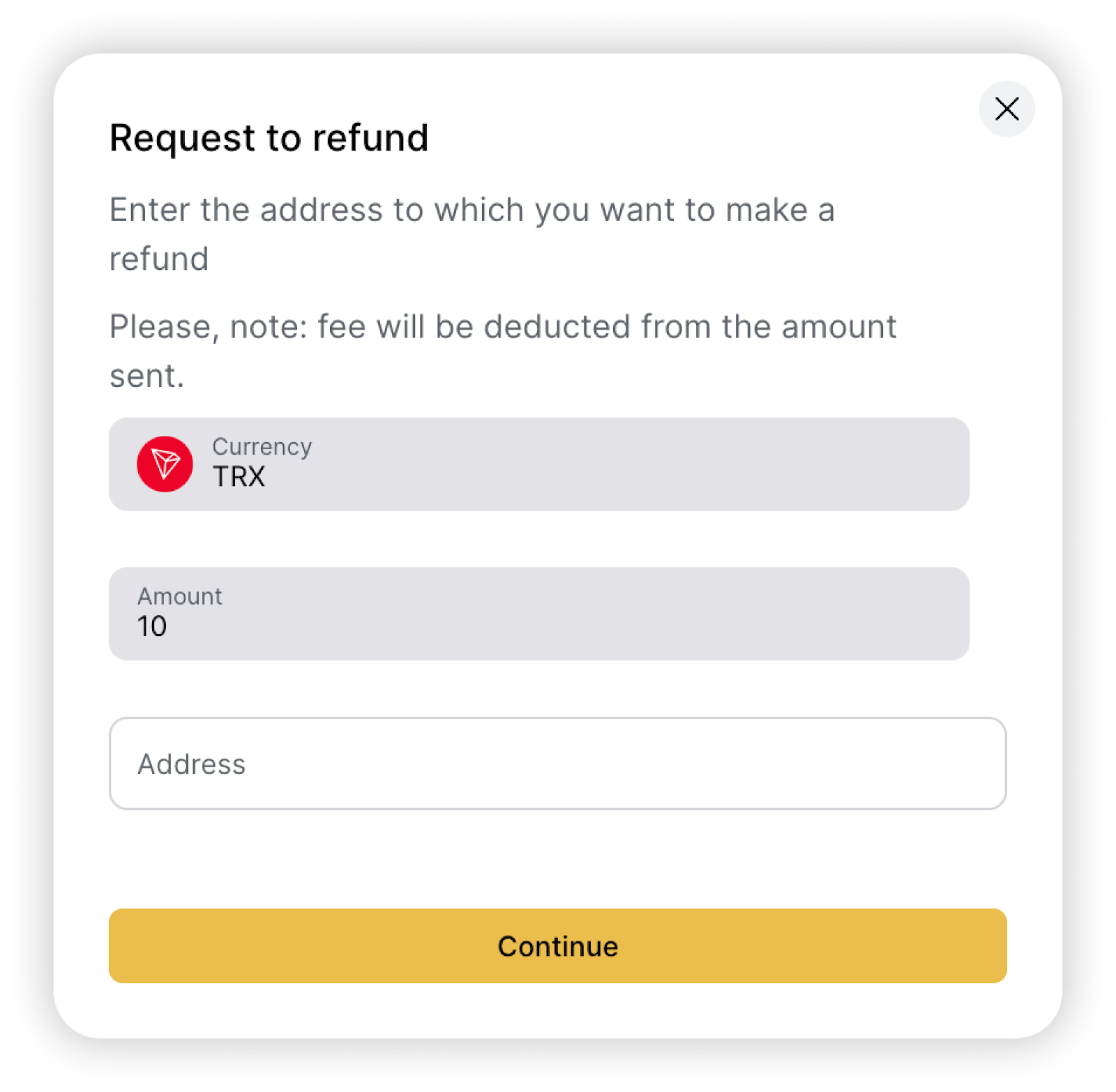Click the right end of the Amount field

[935, 614]
